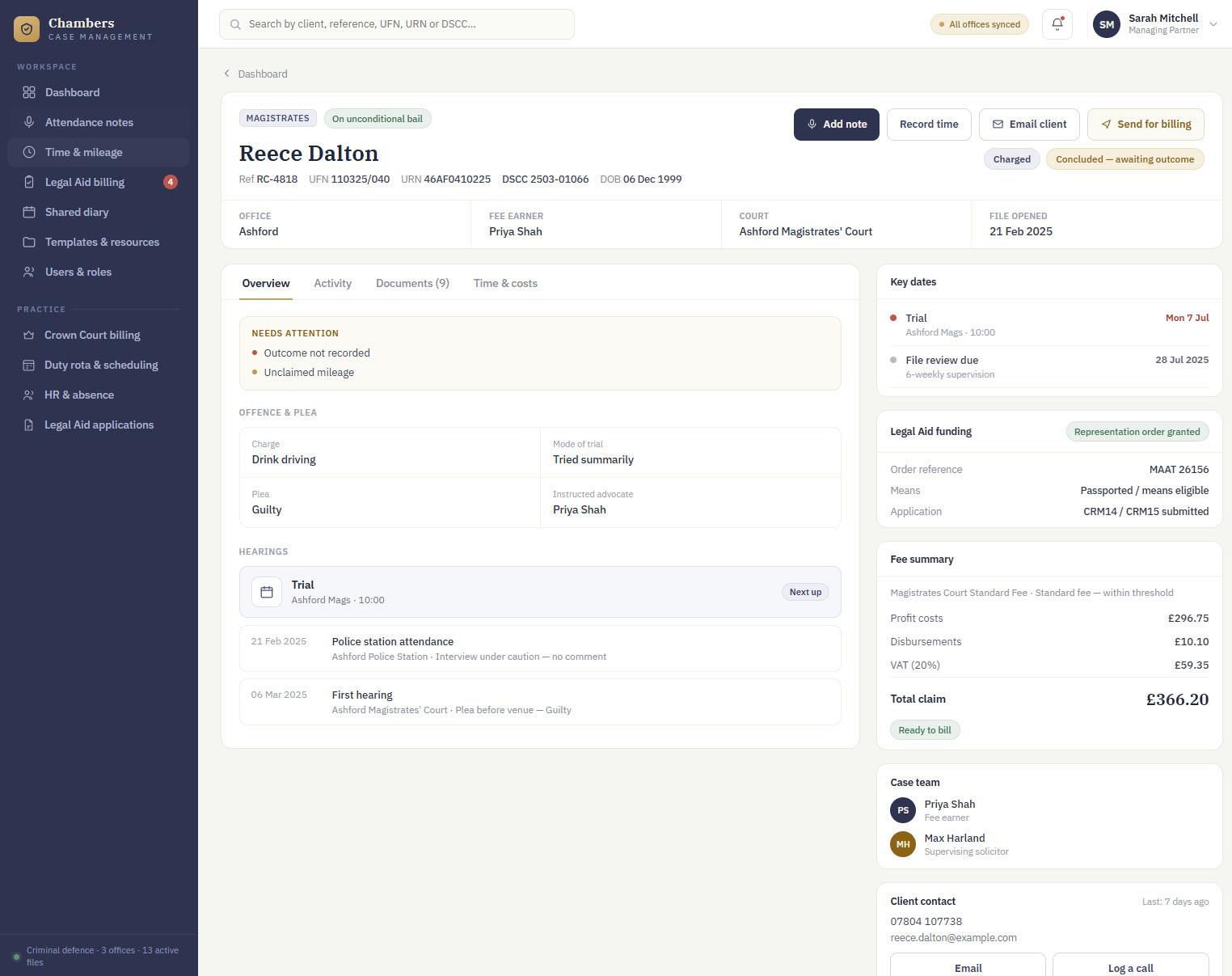The height and width of the screenshot is (976, 1232).
Task: Click Send for billing button
Action: (1146, 125)
